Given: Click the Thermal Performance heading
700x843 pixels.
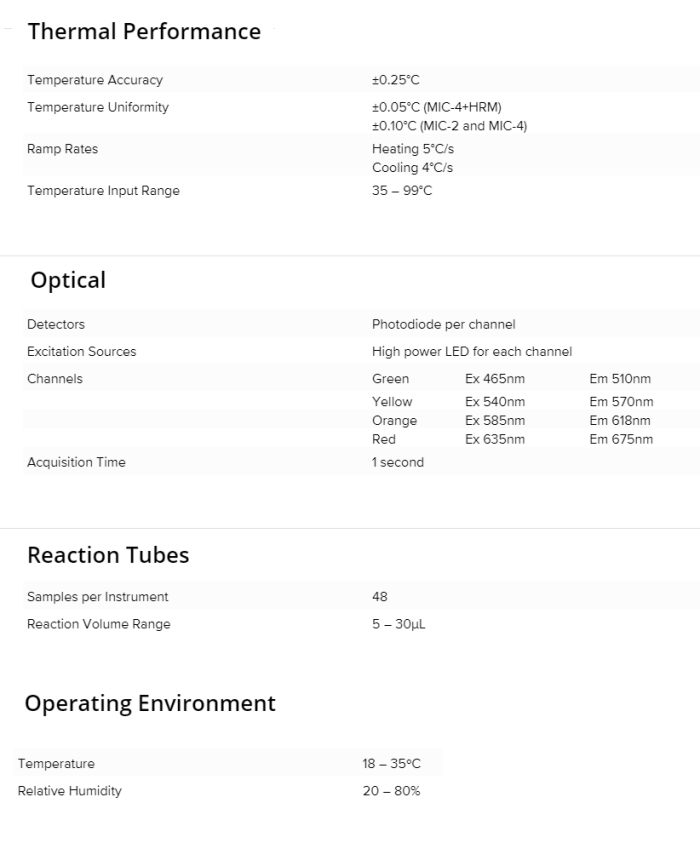Looking at the screenshot, I should coord(144,32).
